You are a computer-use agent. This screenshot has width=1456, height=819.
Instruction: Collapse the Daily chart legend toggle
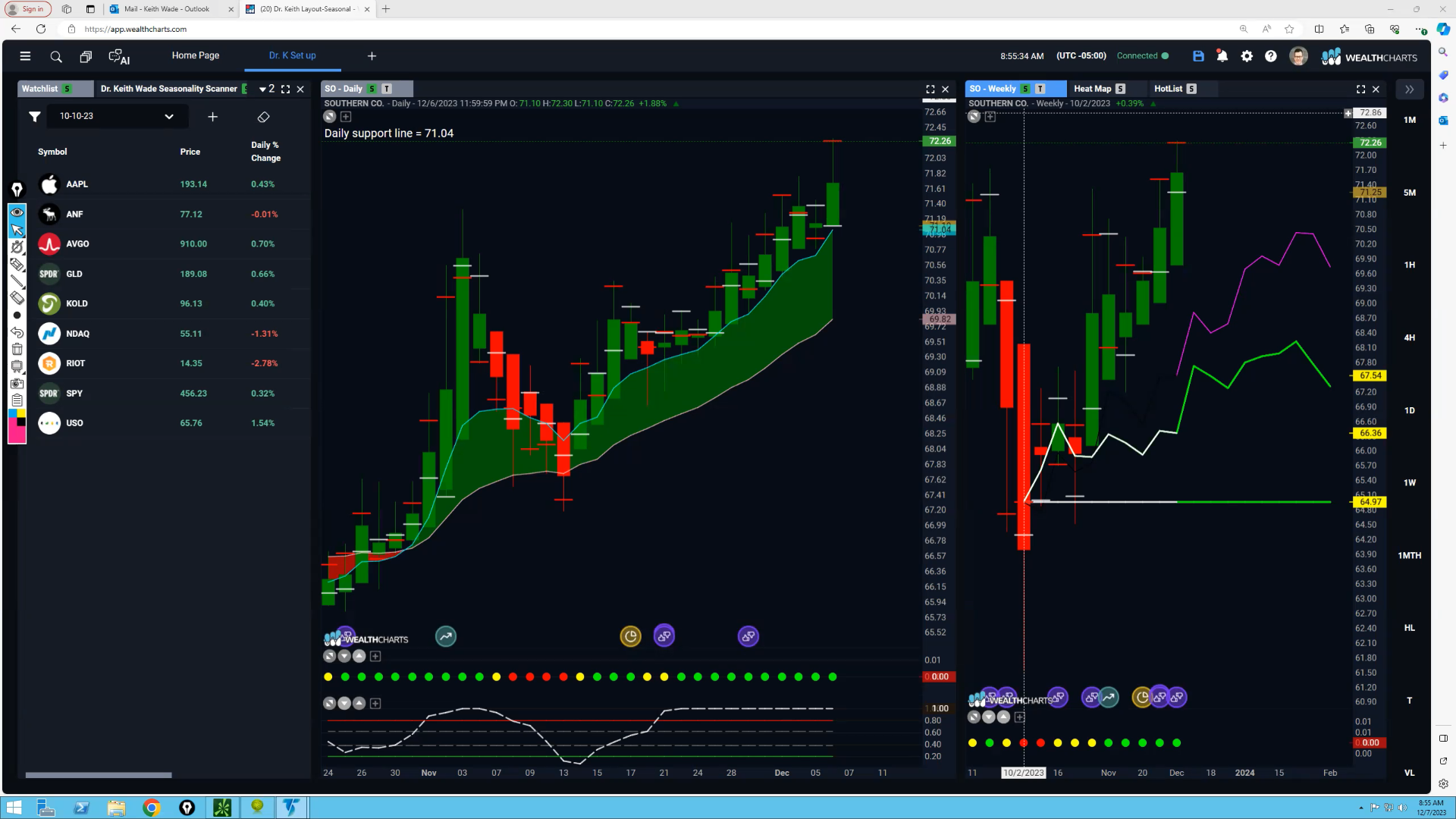pyautogui.click(x=330, y=117)
